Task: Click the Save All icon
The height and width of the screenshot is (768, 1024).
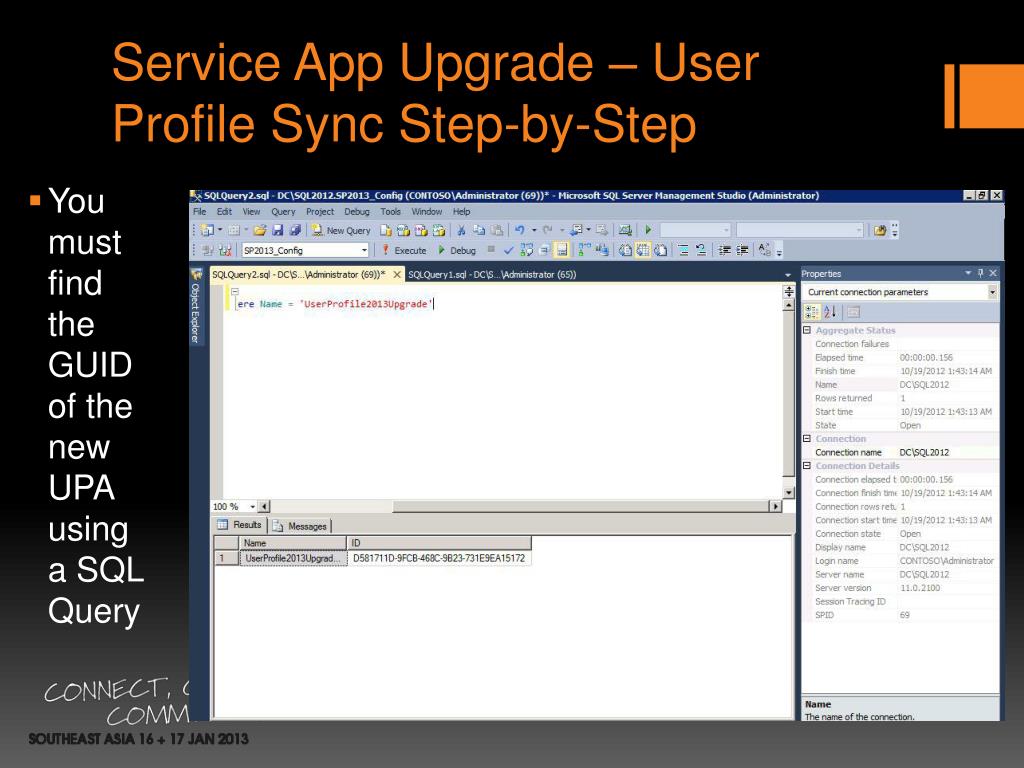Action: pos(295,230)
